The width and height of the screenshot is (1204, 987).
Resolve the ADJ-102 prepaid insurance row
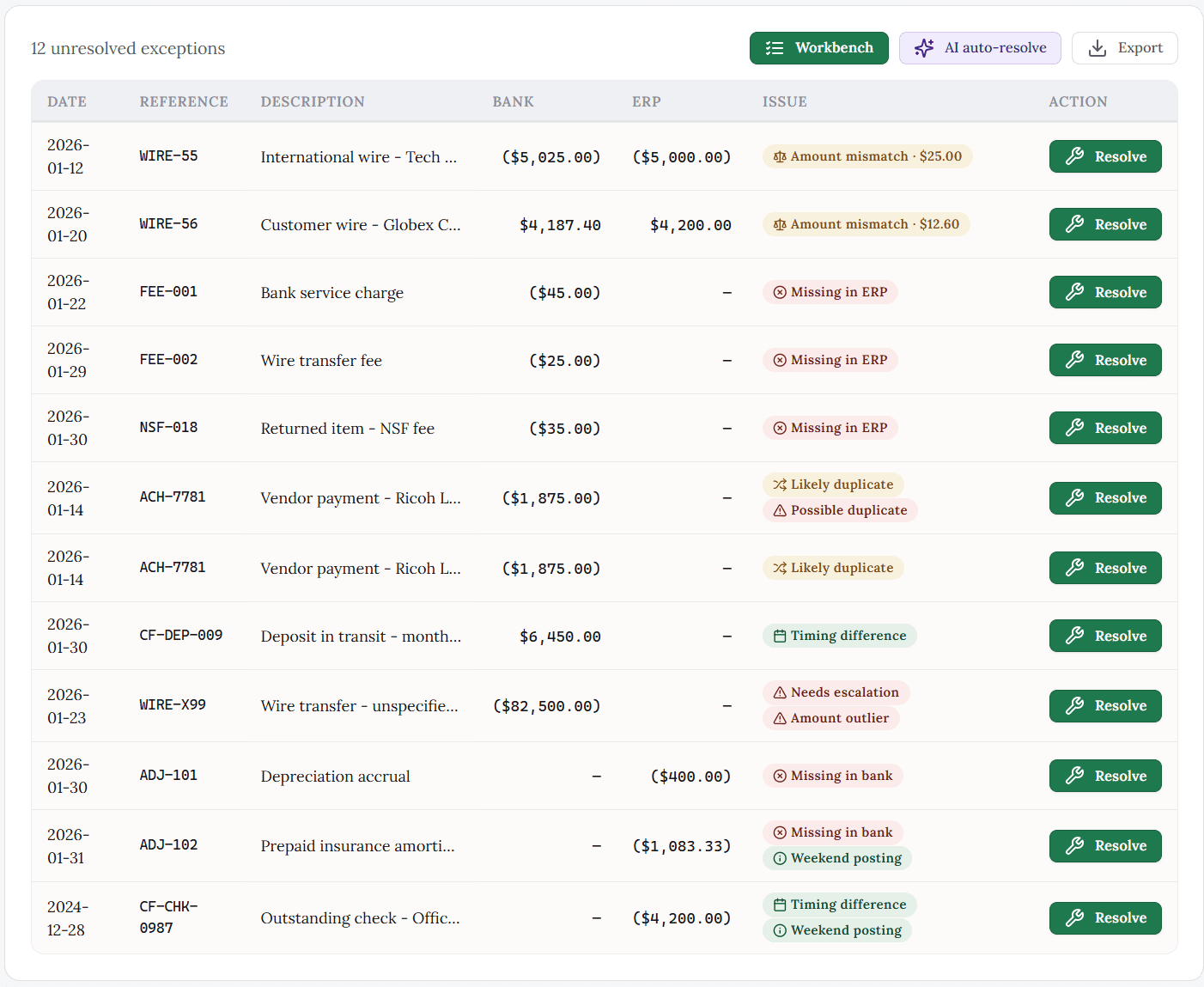click(x=1105, y=846)
